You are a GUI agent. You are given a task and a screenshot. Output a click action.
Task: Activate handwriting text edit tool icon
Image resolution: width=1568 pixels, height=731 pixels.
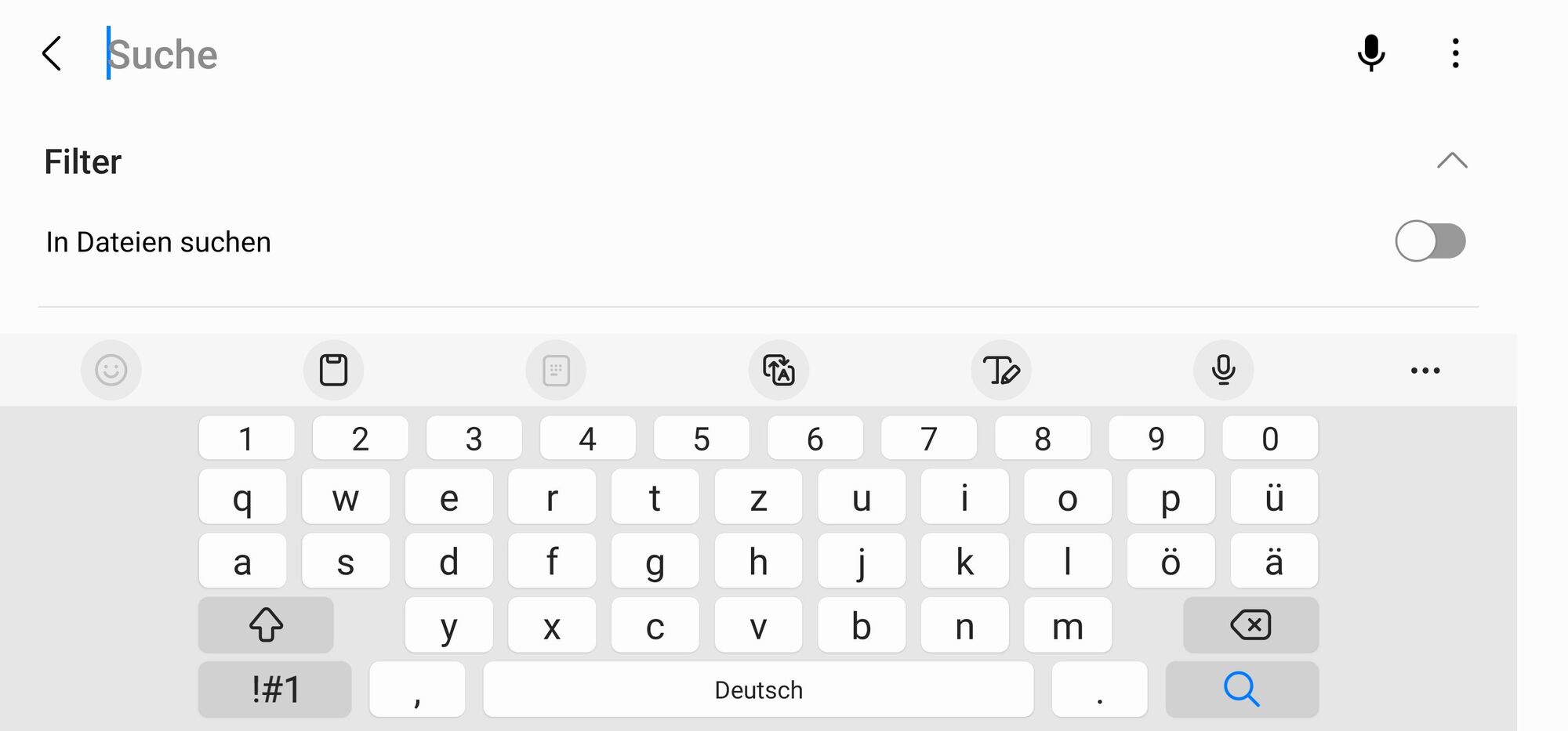pyautogui.click(x=1001, y=370)
